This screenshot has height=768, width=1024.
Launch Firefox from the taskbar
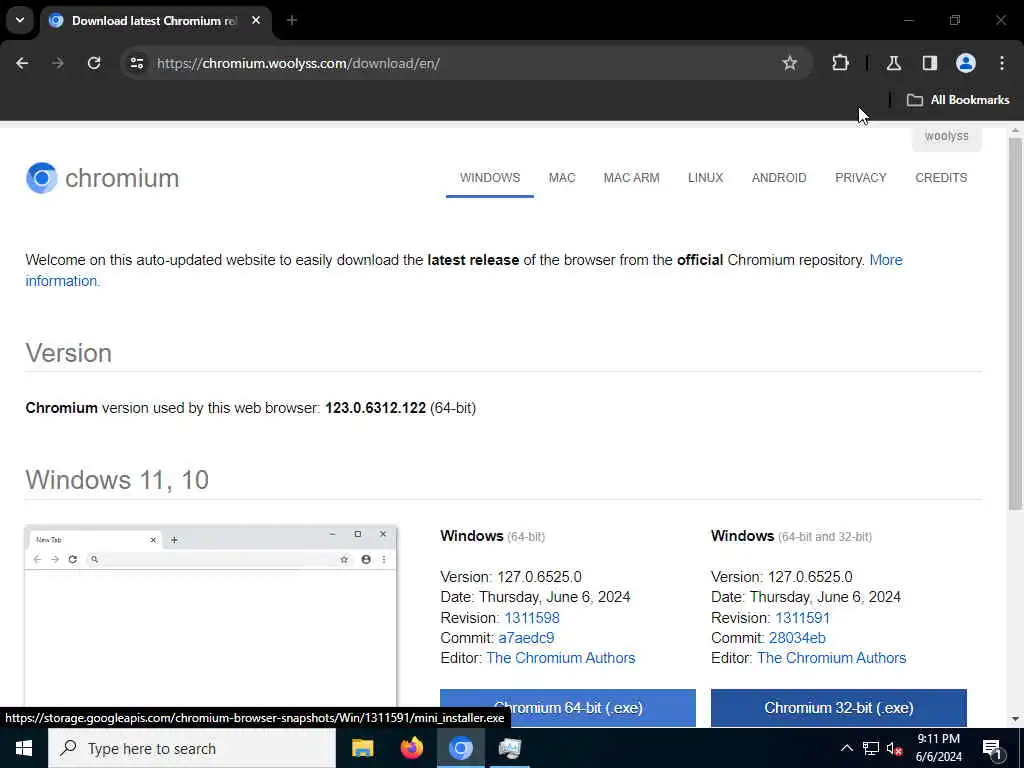[x=411, y=748]
